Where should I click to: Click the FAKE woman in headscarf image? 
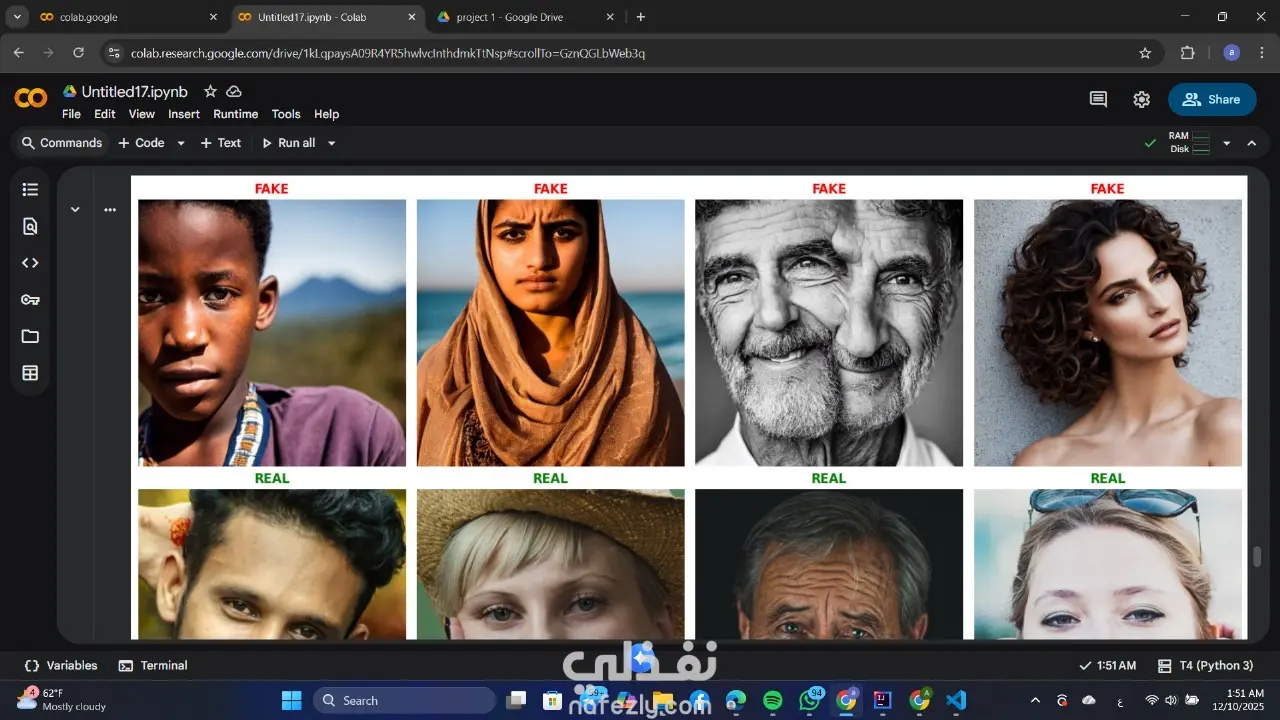pos(551,333)
